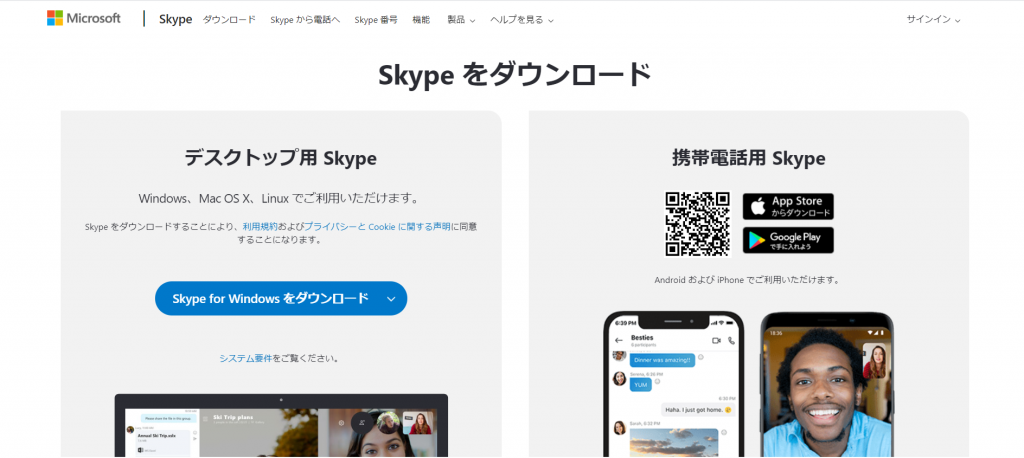This screenshot has height=458, width=1024.
Task: Click the 利用規約 link
Action: pos(260,227)
